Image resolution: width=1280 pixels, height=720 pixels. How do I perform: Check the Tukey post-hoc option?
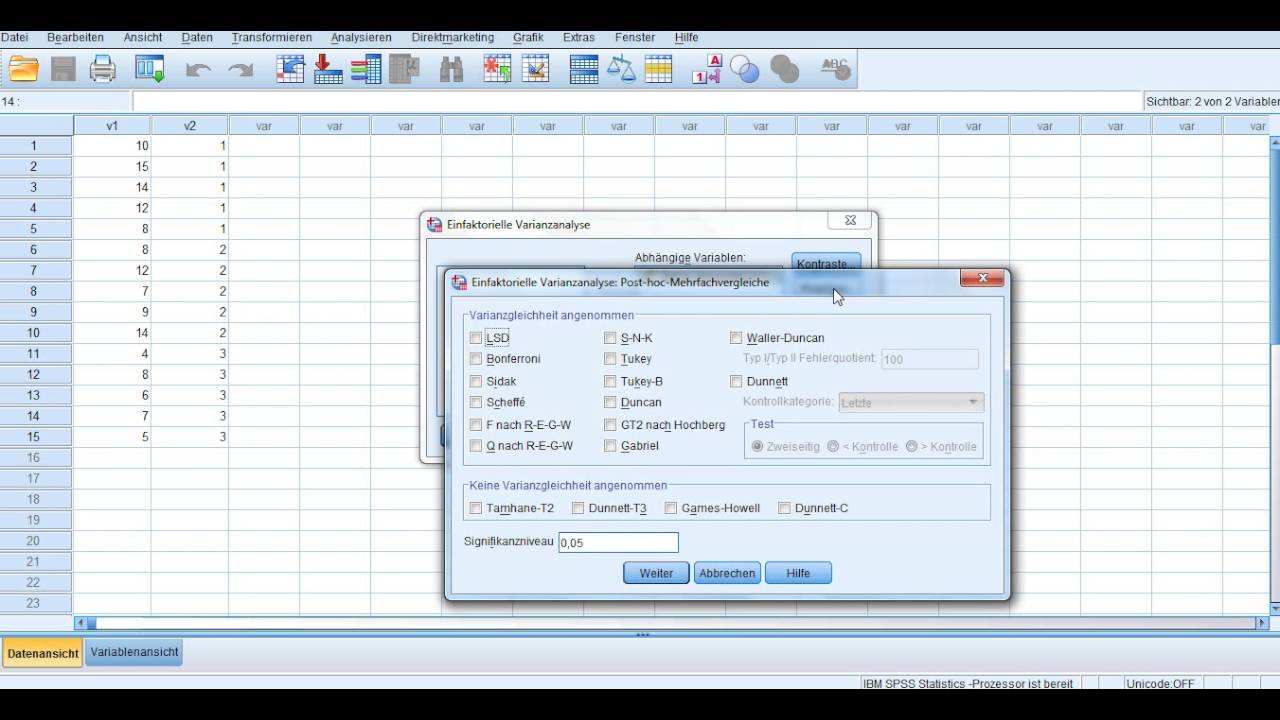click(610, 359)
